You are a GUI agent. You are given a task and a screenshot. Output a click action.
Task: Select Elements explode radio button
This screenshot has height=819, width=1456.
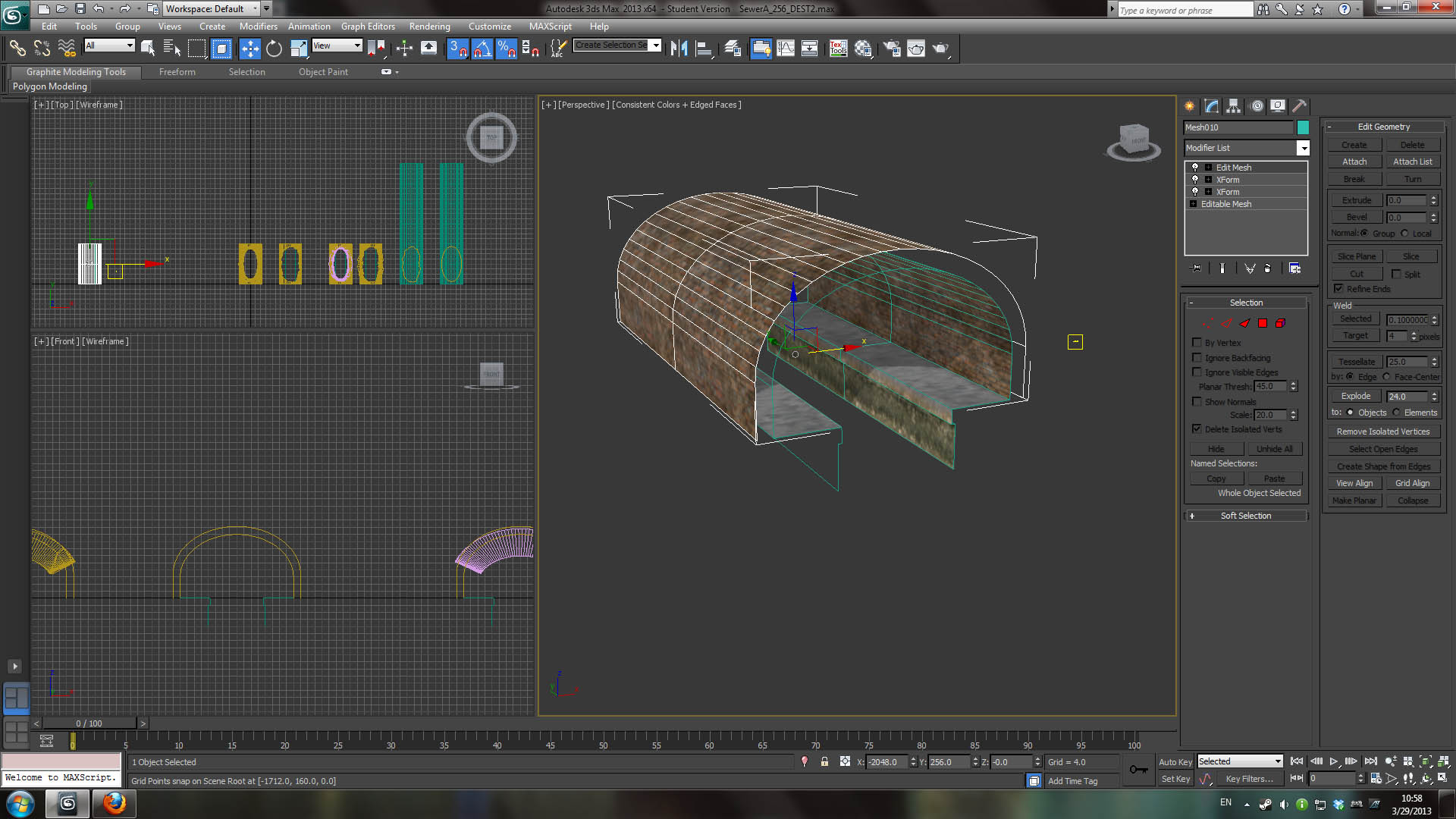pos(1396,413)
